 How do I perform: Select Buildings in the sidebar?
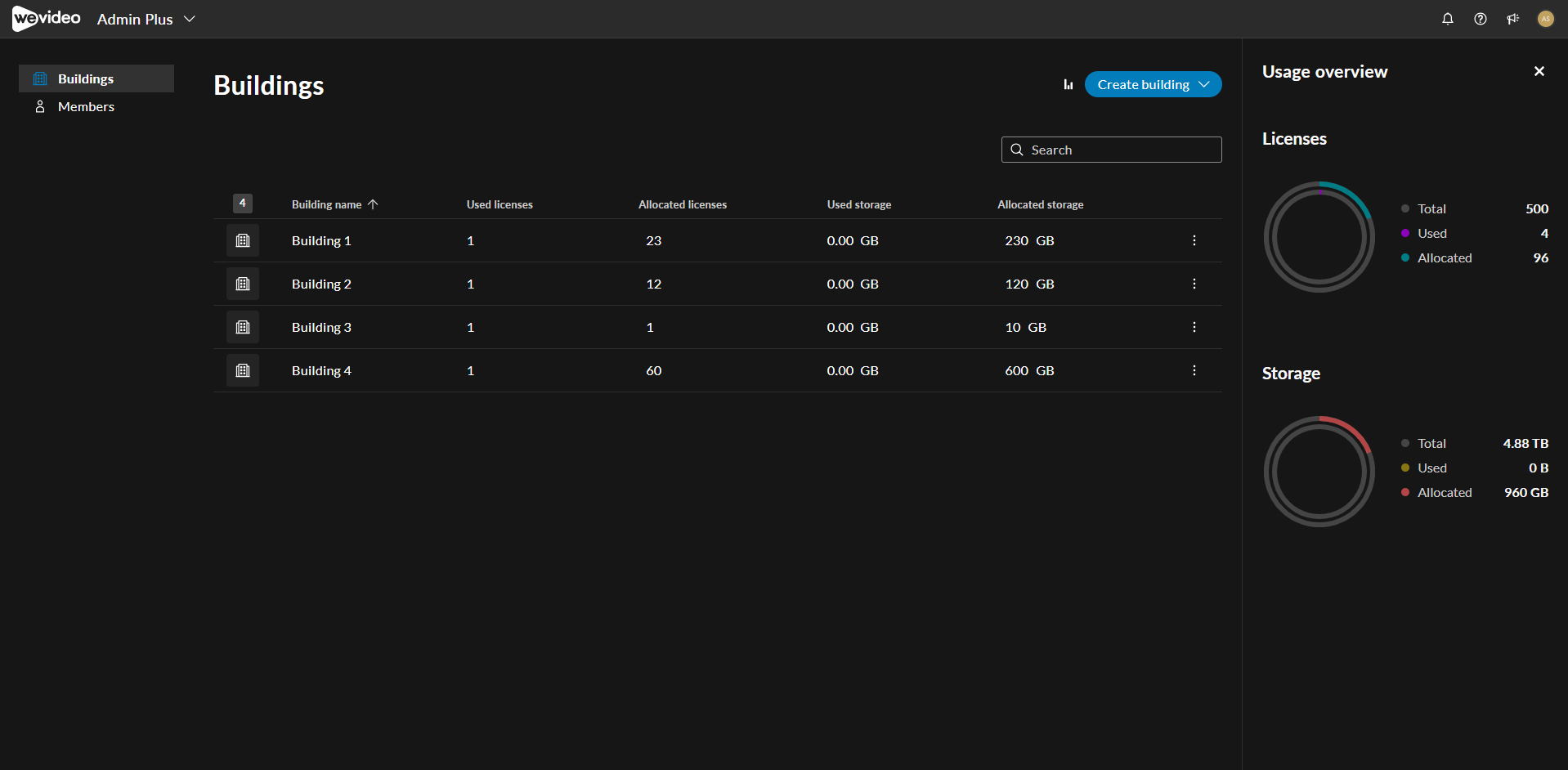tap(96, 78)
